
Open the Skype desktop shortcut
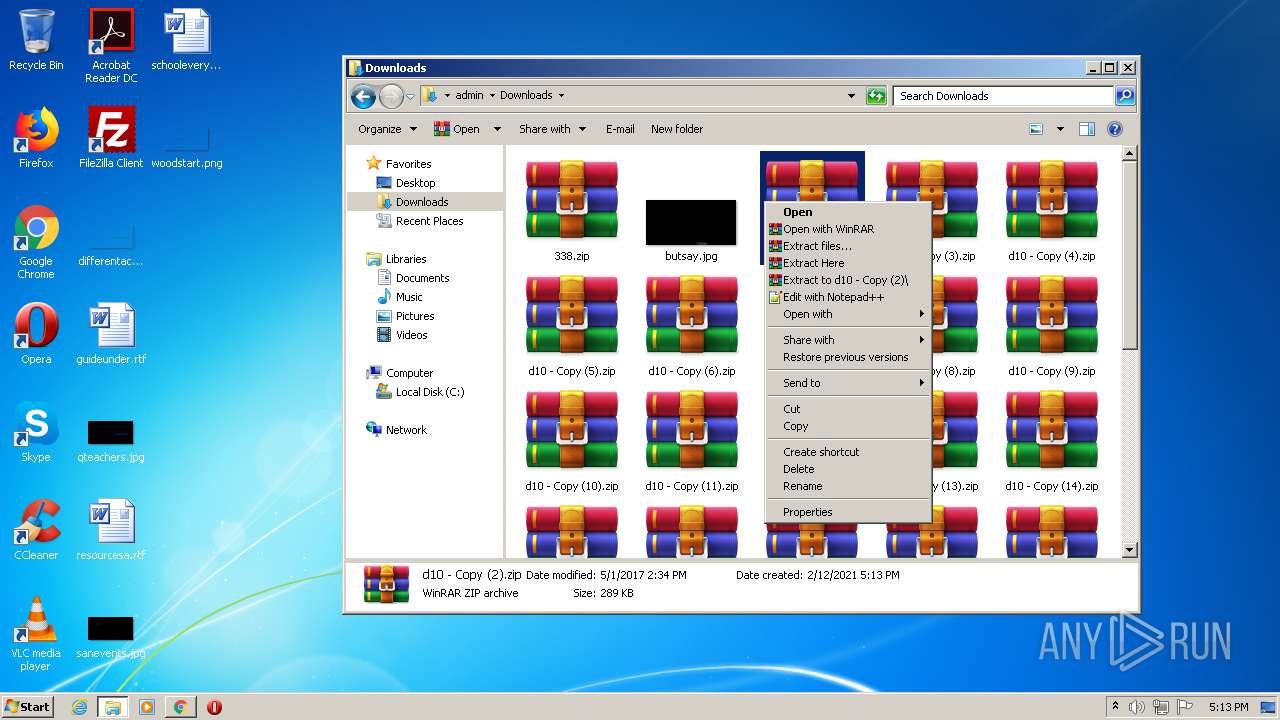[36, 432]
